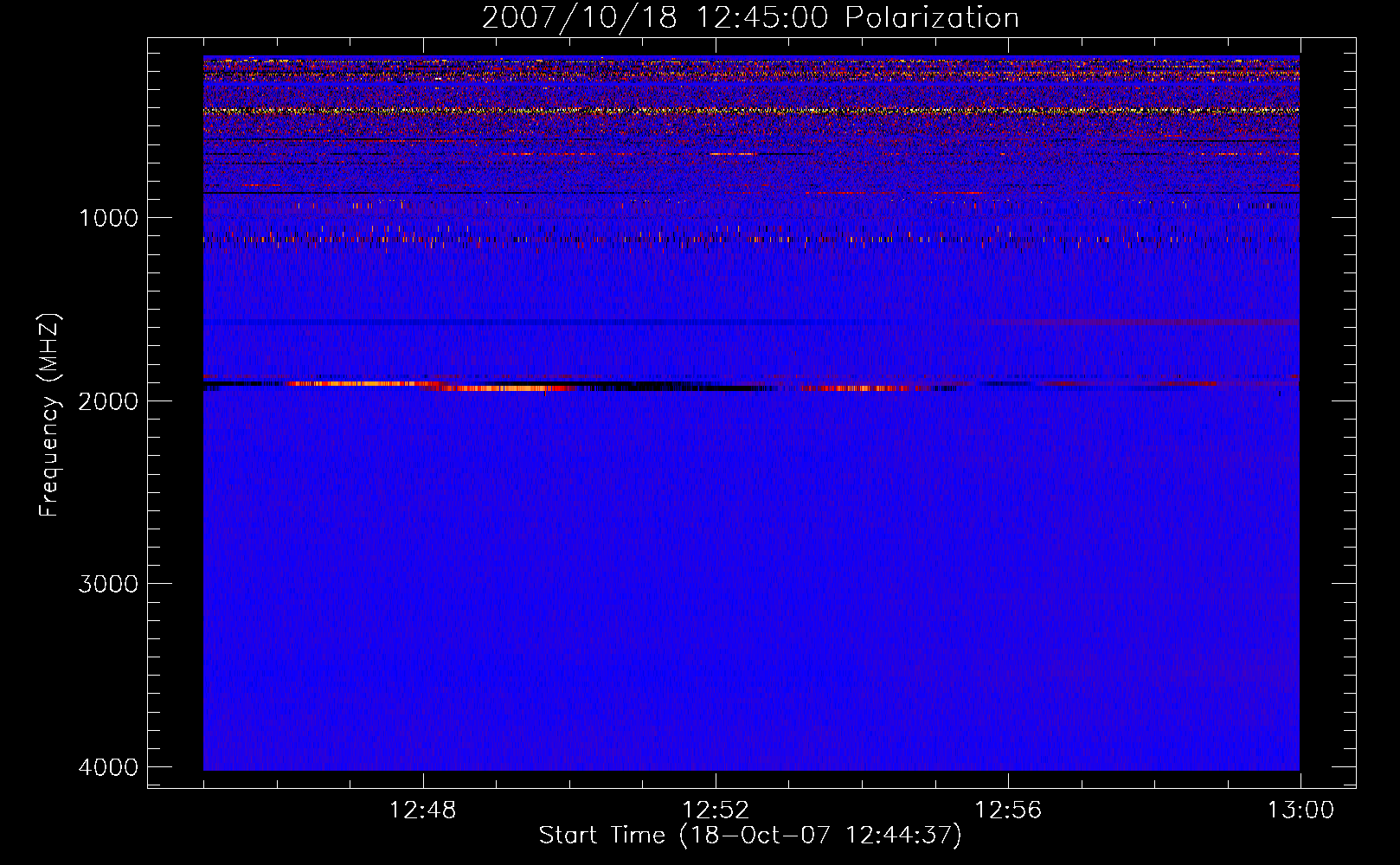Select the '4000' frequency axis label
This screenshot has width=1400, height=865.
[x=108, y=766]
